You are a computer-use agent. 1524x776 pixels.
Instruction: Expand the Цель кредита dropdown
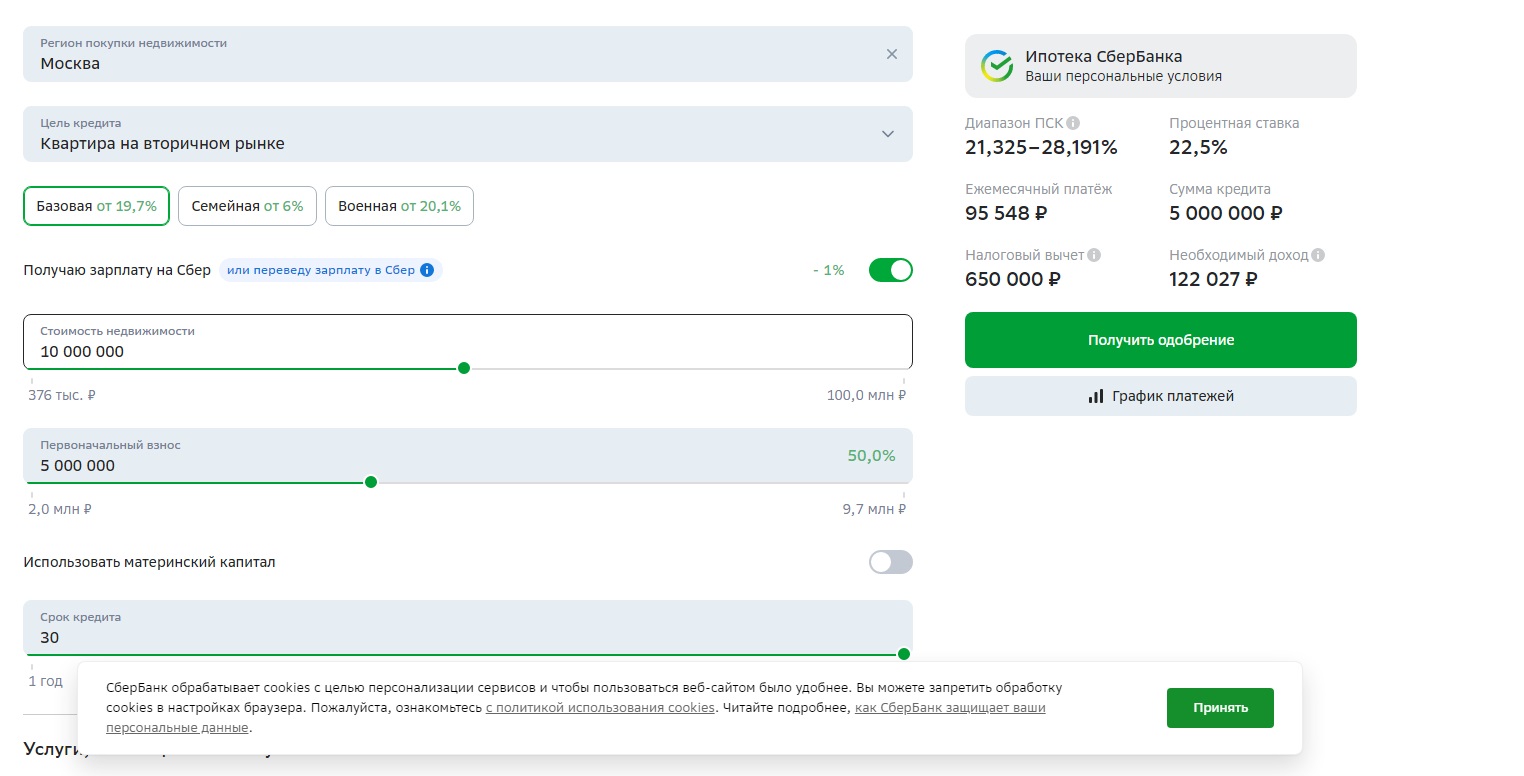[887, 134]
